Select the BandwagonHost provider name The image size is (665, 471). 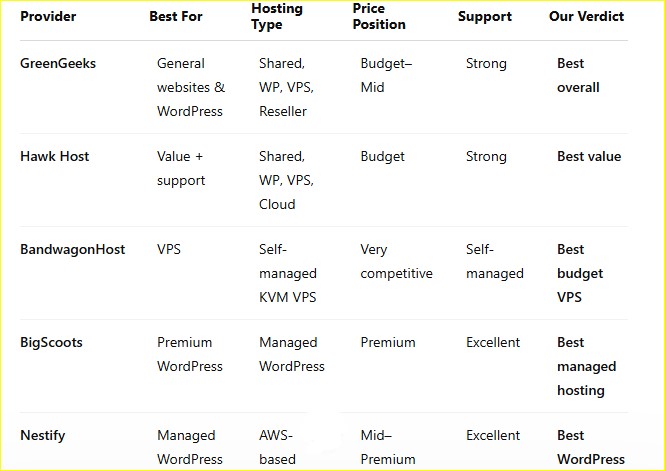point(73,249)
